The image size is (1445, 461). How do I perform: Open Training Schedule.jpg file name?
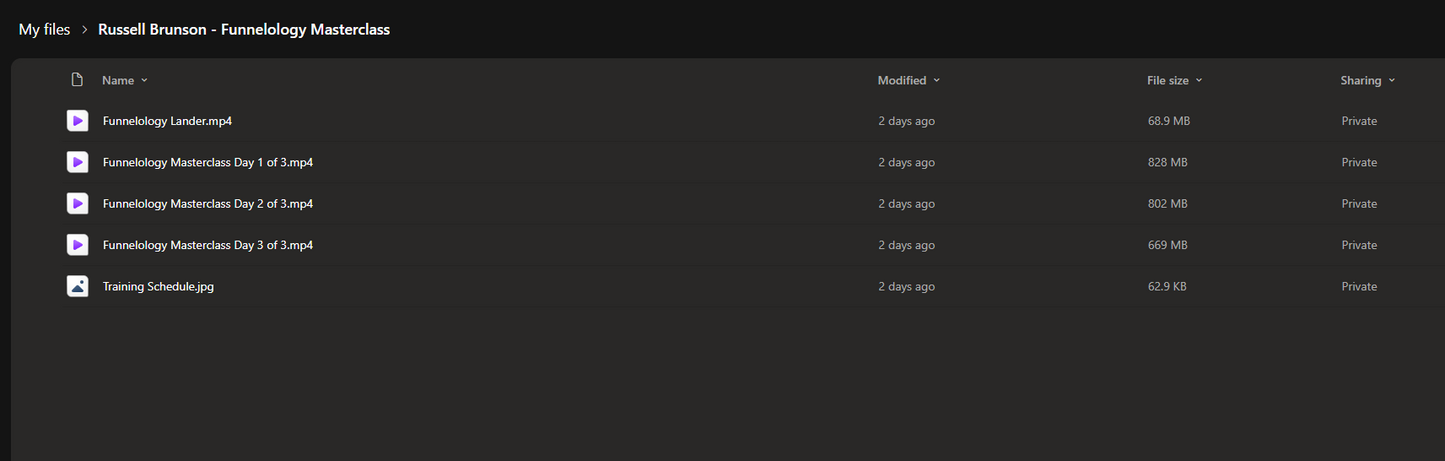pyautogui.click(x=158, y=286)
